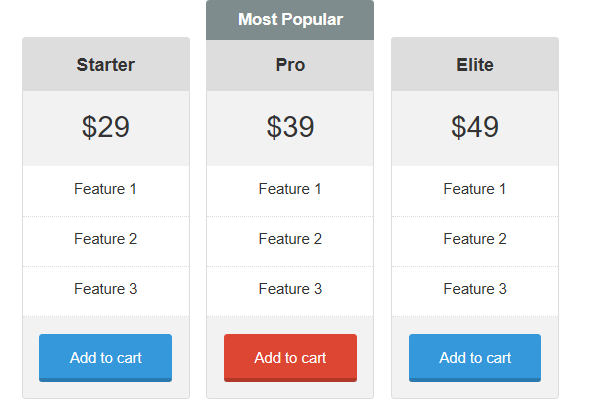Click Feature 3 in Starter plan
This screenshot has width=600, height=400.
tap(105, 289)
